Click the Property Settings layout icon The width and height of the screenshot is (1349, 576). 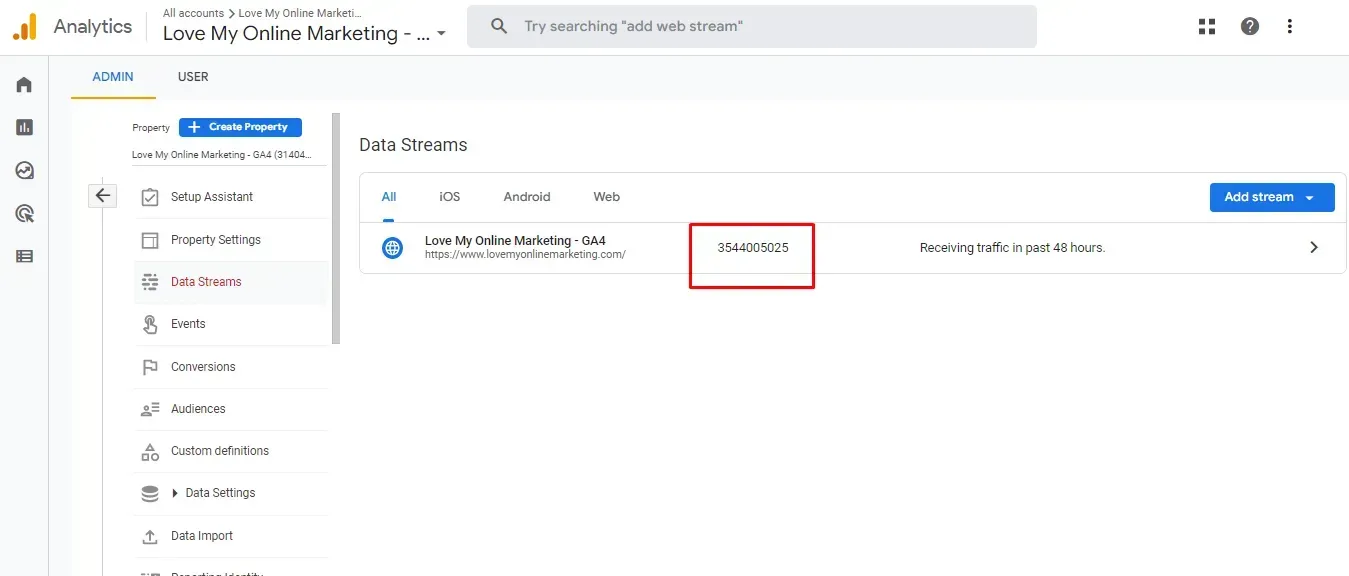point(150,240)
